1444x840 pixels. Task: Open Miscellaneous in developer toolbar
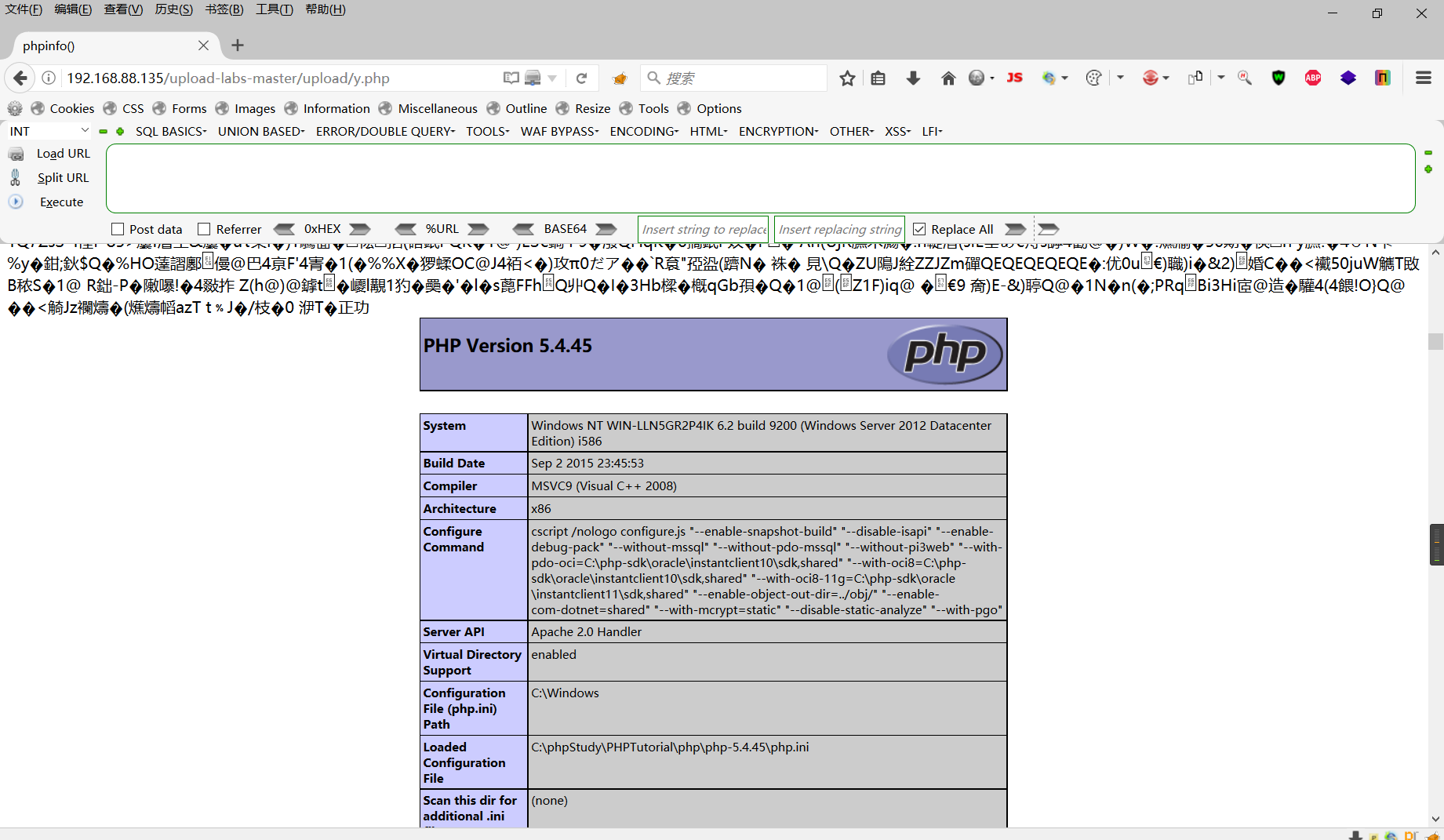coord(427,108)
